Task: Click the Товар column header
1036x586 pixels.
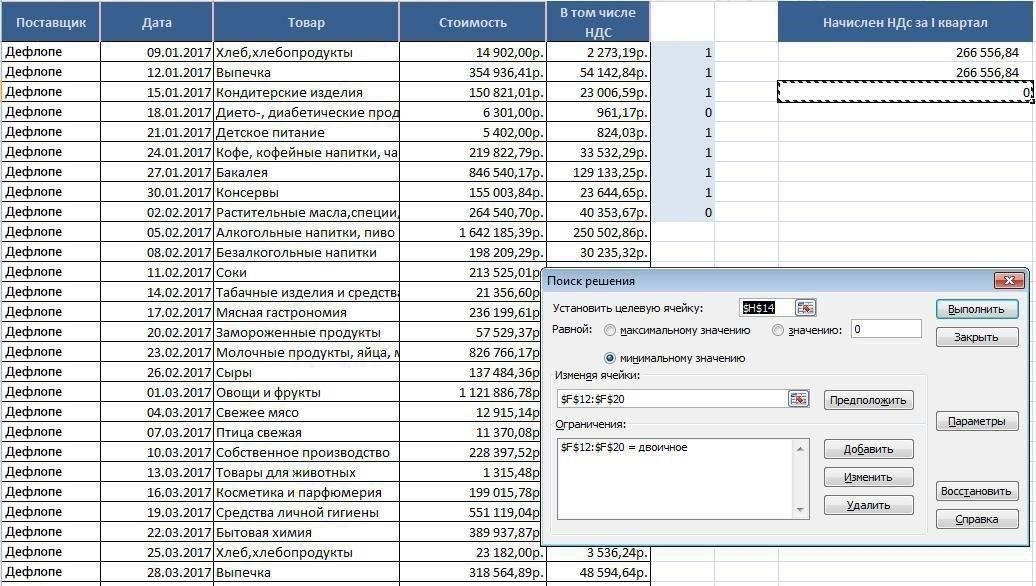Action: pos(307,22)
